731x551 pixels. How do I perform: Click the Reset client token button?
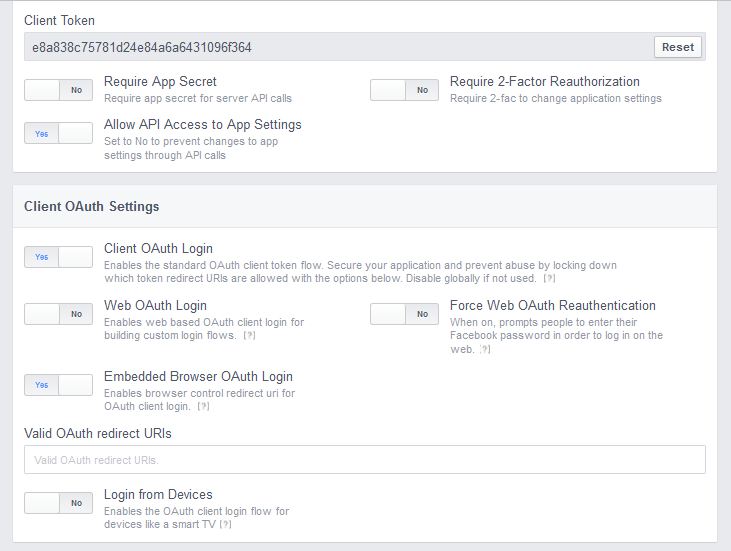coord(677,47)
